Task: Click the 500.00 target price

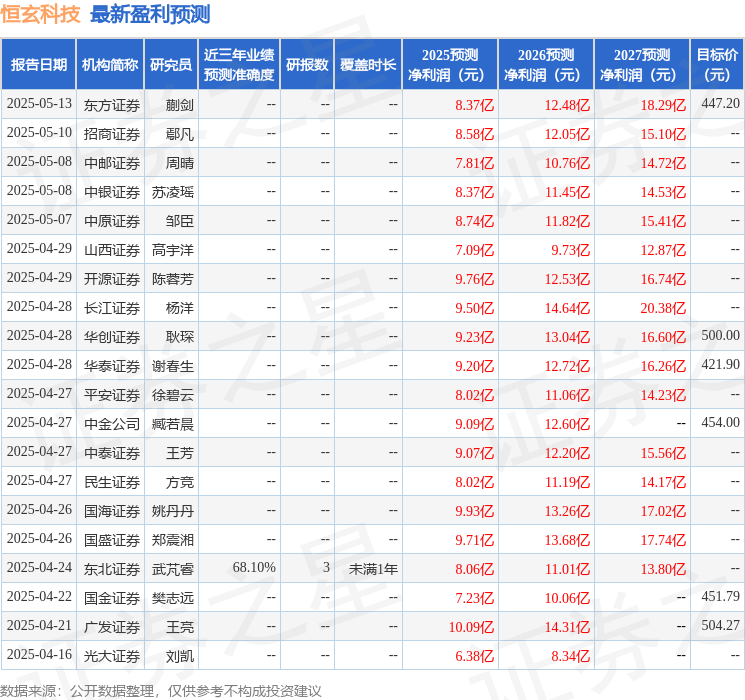Action: 720,336
